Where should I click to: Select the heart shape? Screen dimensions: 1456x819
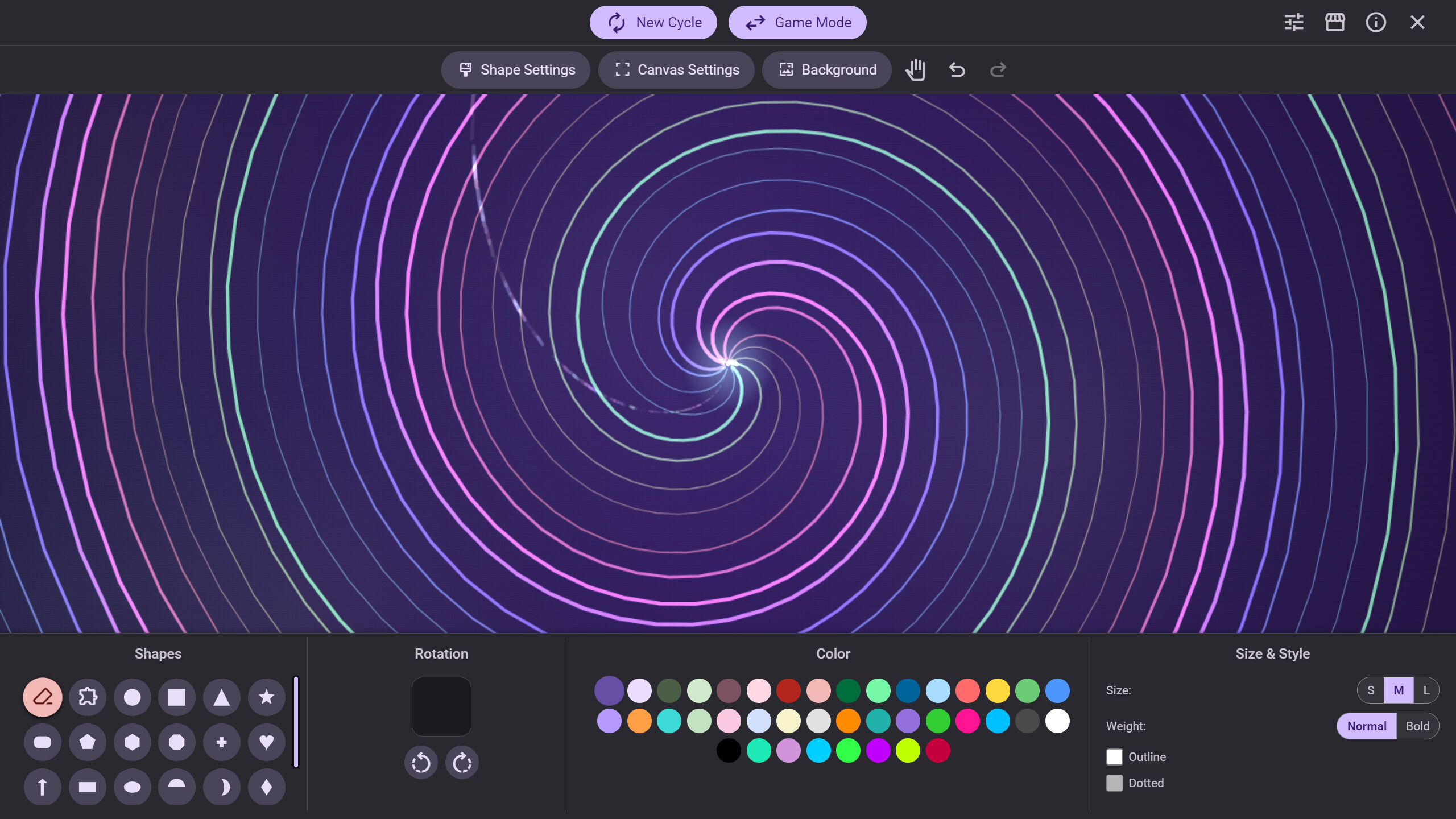pyautogui.click(x=266, y=742)
